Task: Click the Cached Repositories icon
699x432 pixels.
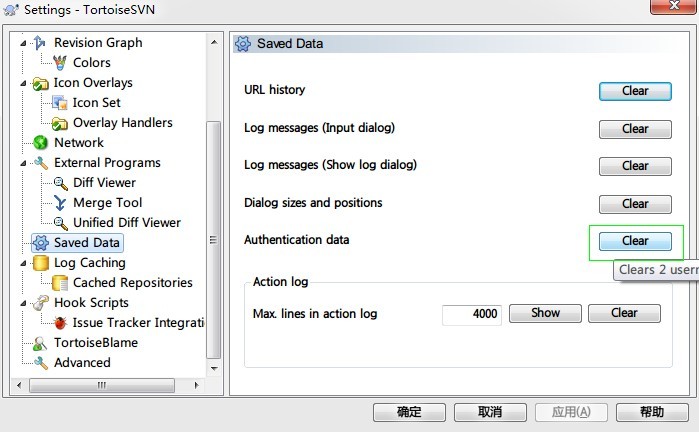Action: 60,283
